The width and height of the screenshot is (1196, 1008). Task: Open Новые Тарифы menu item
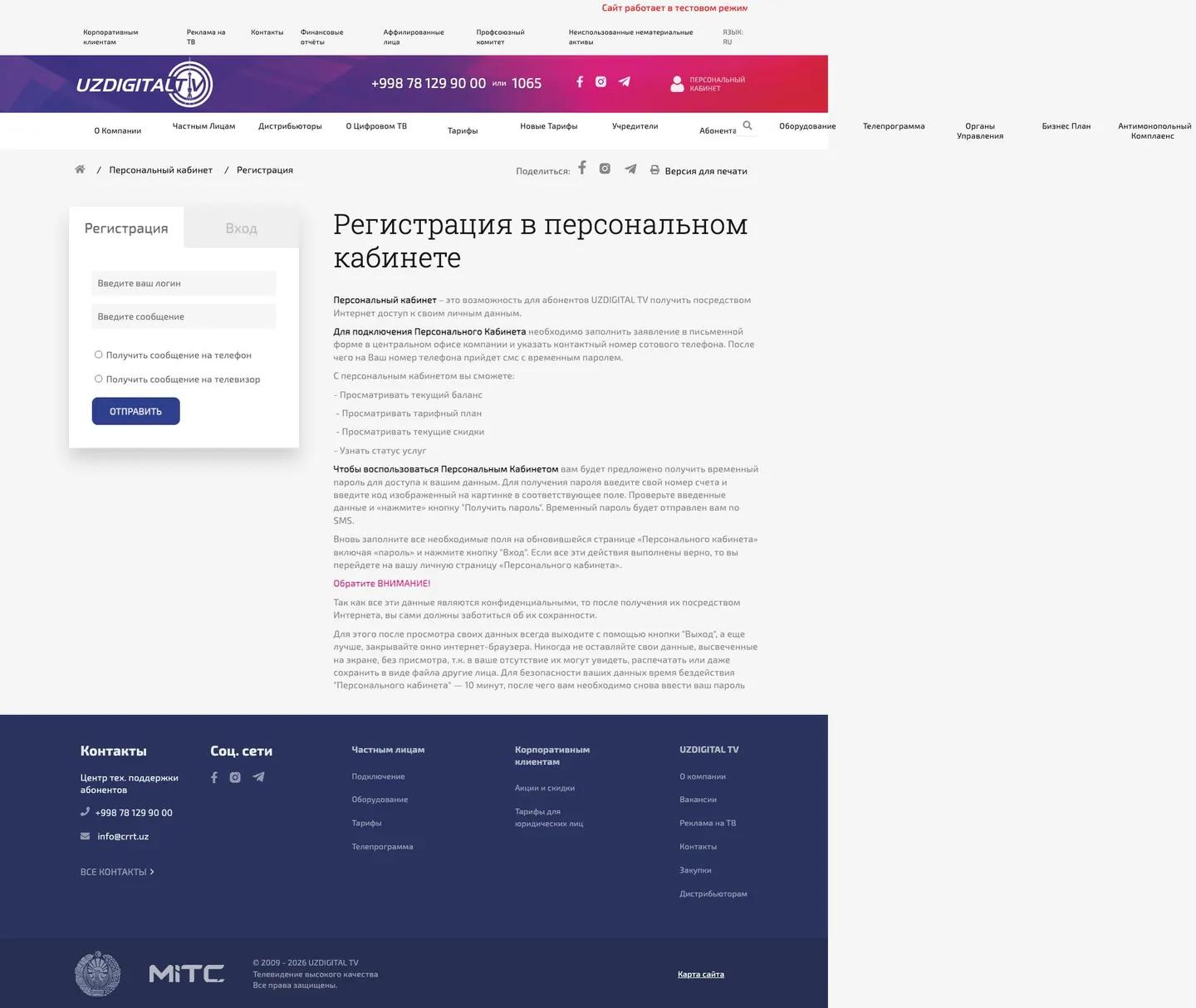pos(549,126)
